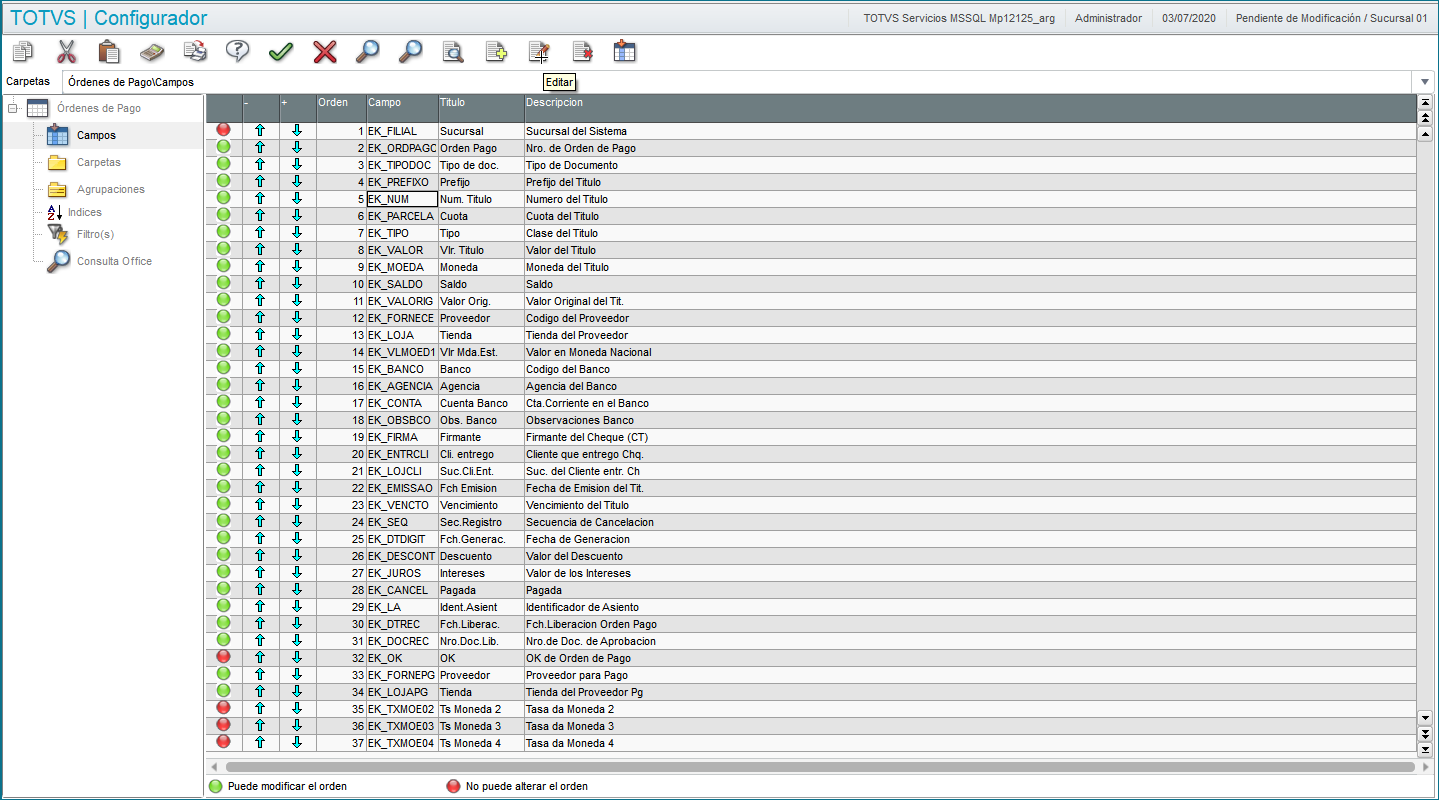
Task: Move EK_TXMOE04 field down with arrow
Action: click(297, 743)
